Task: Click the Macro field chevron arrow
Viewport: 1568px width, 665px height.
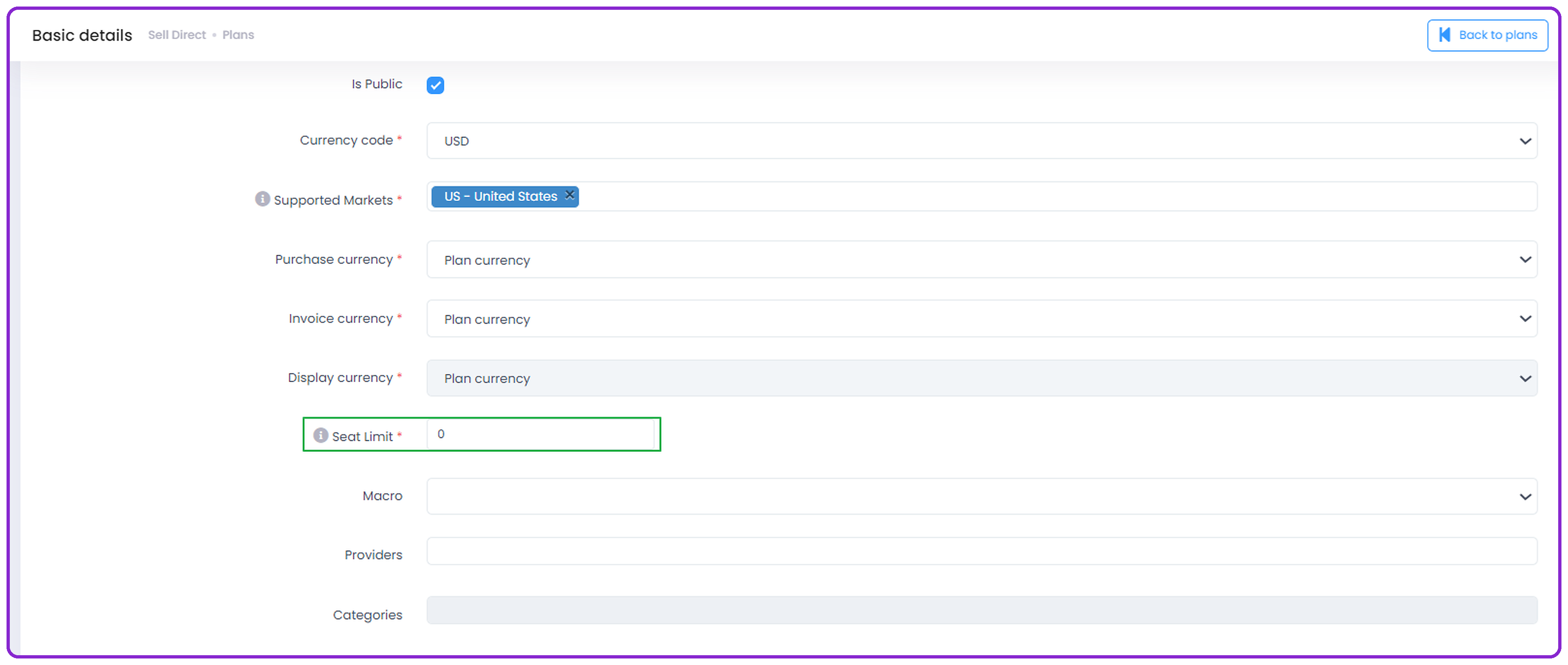Action: (1525, 496)
